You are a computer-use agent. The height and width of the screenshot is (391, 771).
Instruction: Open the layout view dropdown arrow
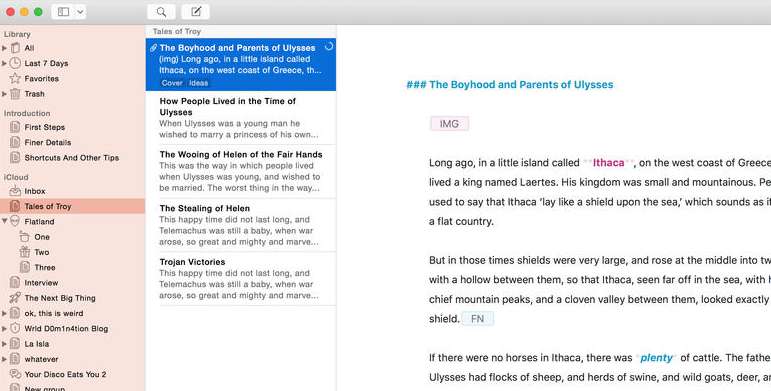pos(80,12)
